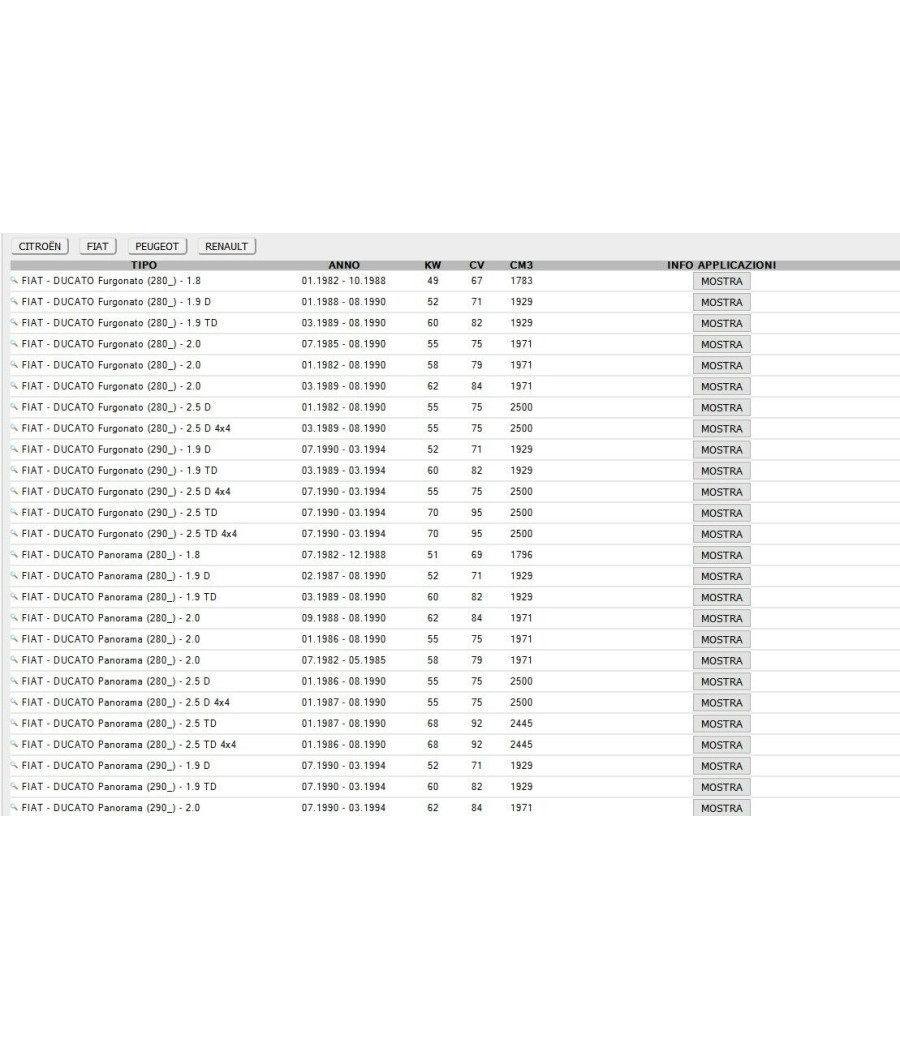This screenshot has width=900, height=1050.
Task: Click MOSTRA for Panorama (280_) 1.8
Action: pyautogui.click(x=722, y=555)
